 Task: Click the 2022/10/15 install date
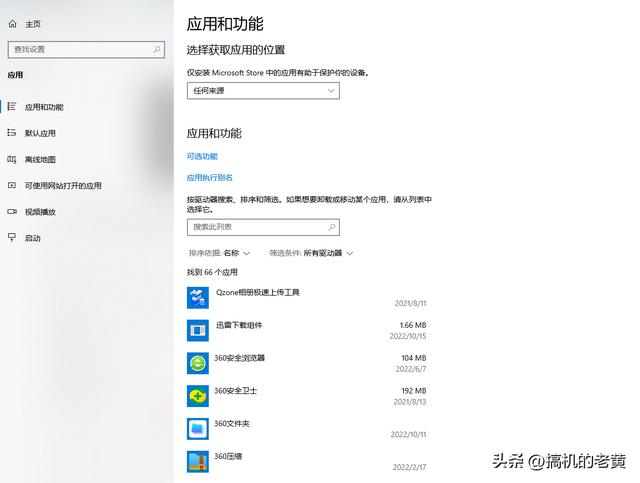pyautogui.click(x=407, y=336)
